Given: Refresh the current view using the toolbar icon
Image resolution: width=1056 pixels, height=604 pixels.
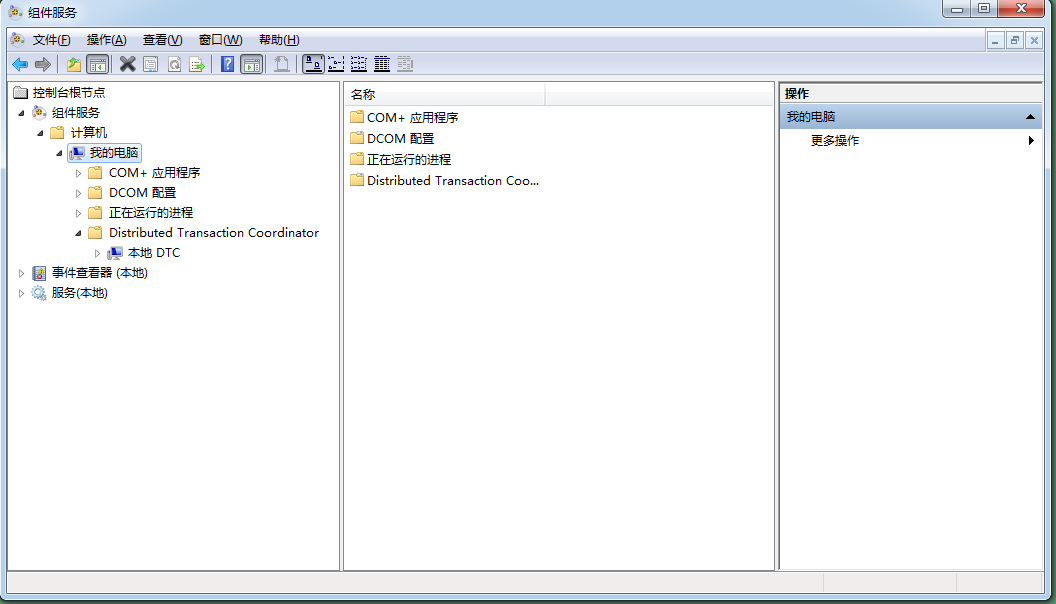Looking at the screenshot, I should tap(174, 64).
